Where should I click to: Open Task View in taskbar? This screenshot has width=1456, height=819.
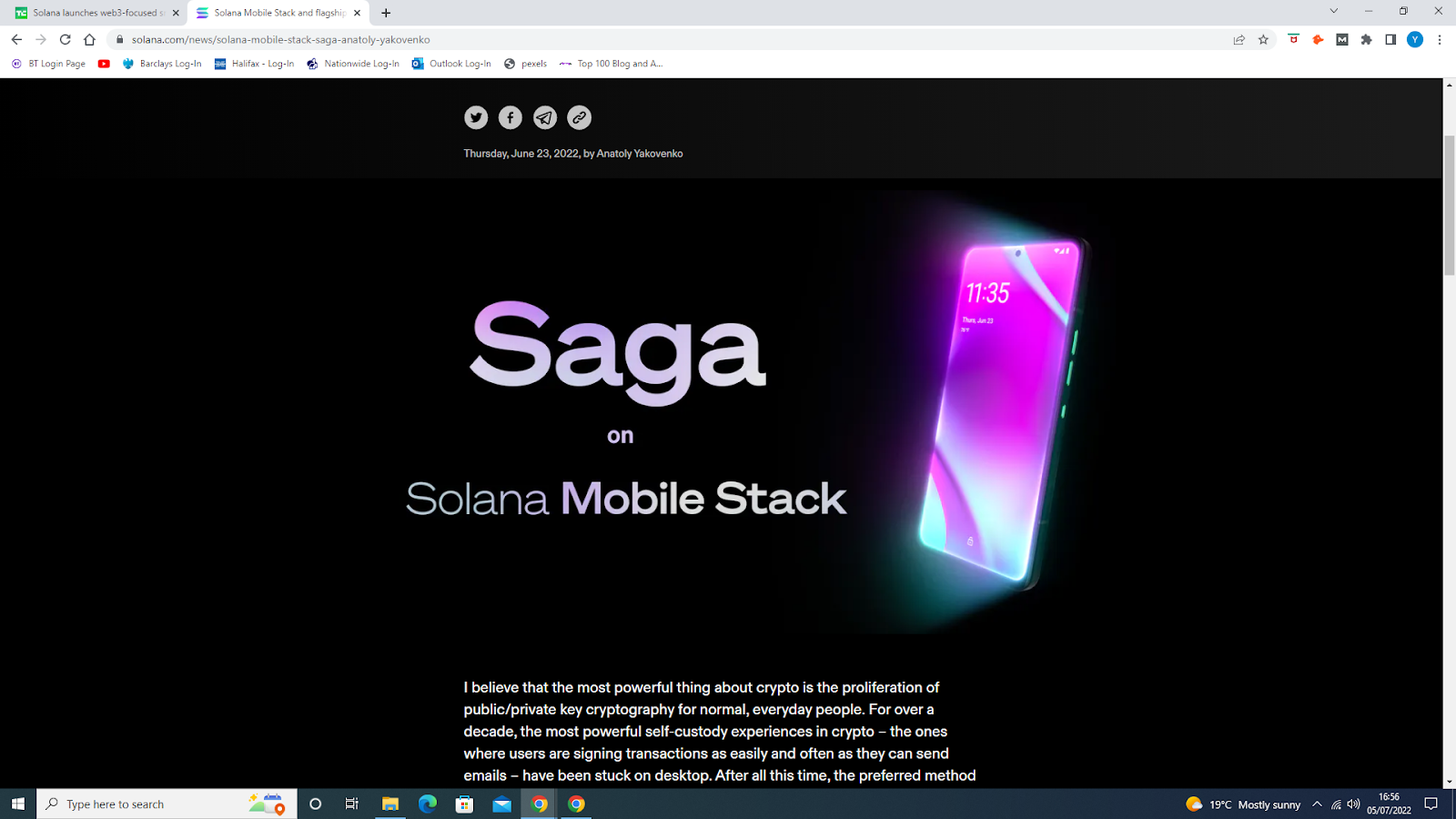point(352,804)
